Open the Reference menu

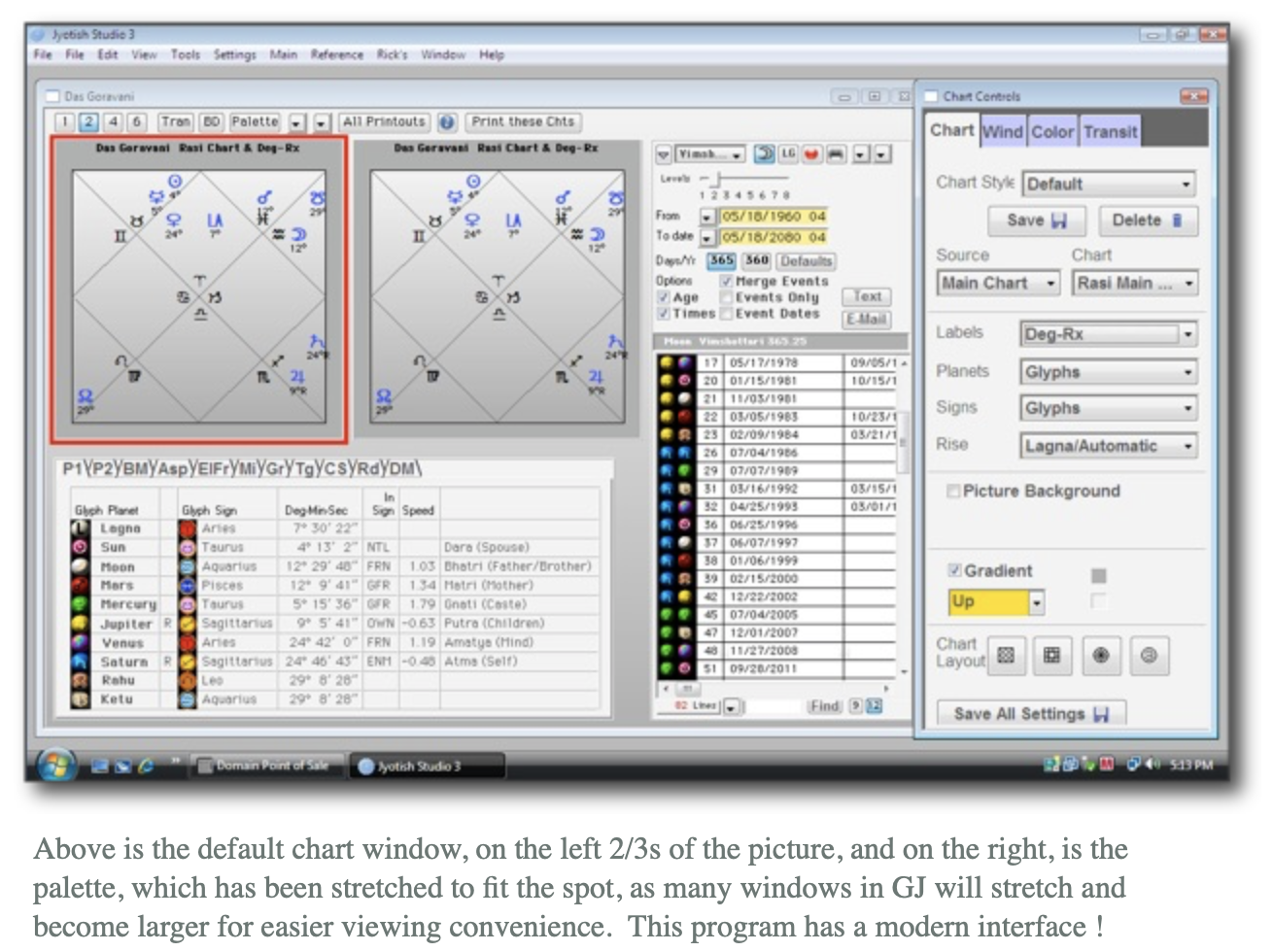[x=336, y=55]
